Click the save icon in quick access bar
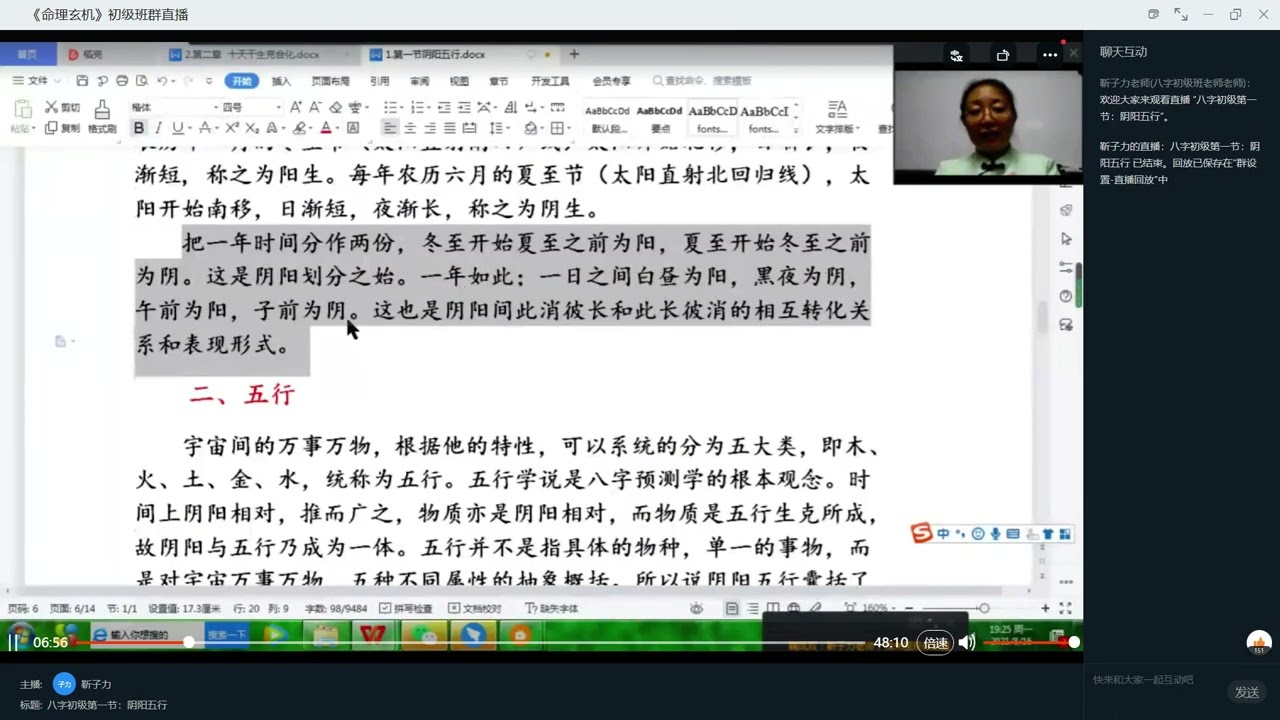 click(82, 81)
